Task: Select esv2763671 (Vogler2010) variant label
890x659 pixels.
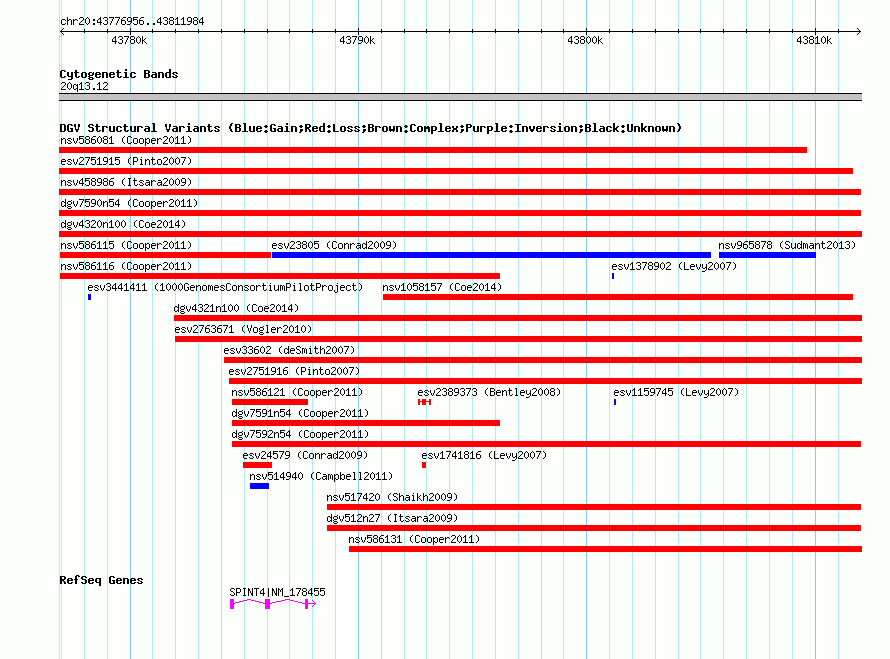Action: [243, 329]
